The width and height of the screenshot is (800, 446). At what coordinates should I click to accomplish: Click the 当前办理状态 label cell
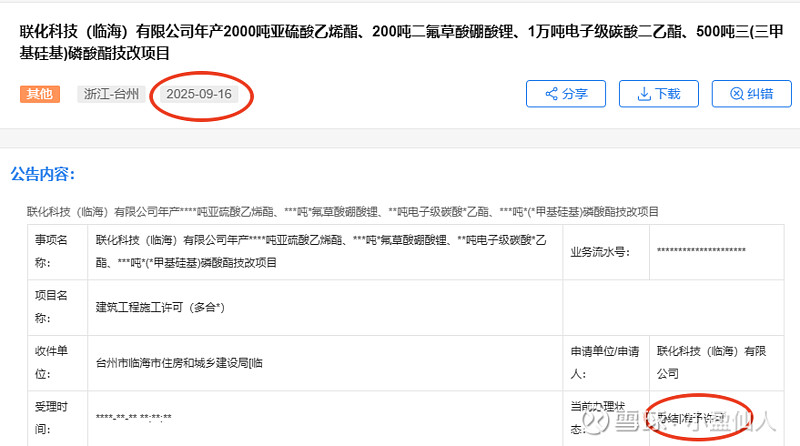[606, 418]
